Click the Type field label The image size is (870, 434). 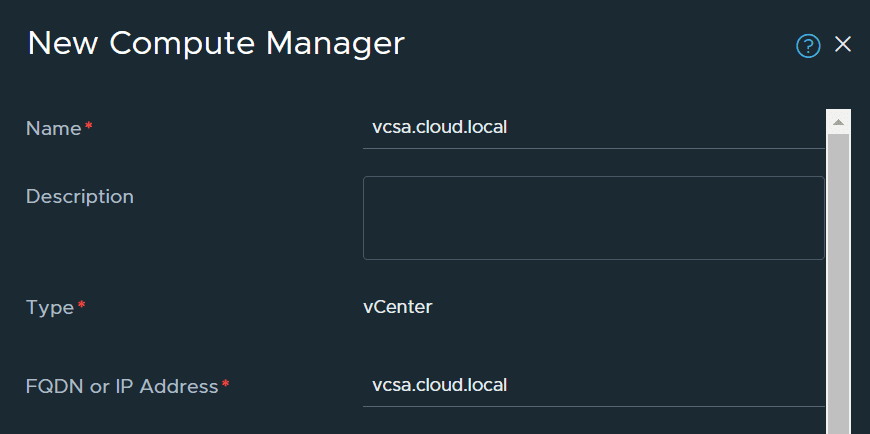50,307
